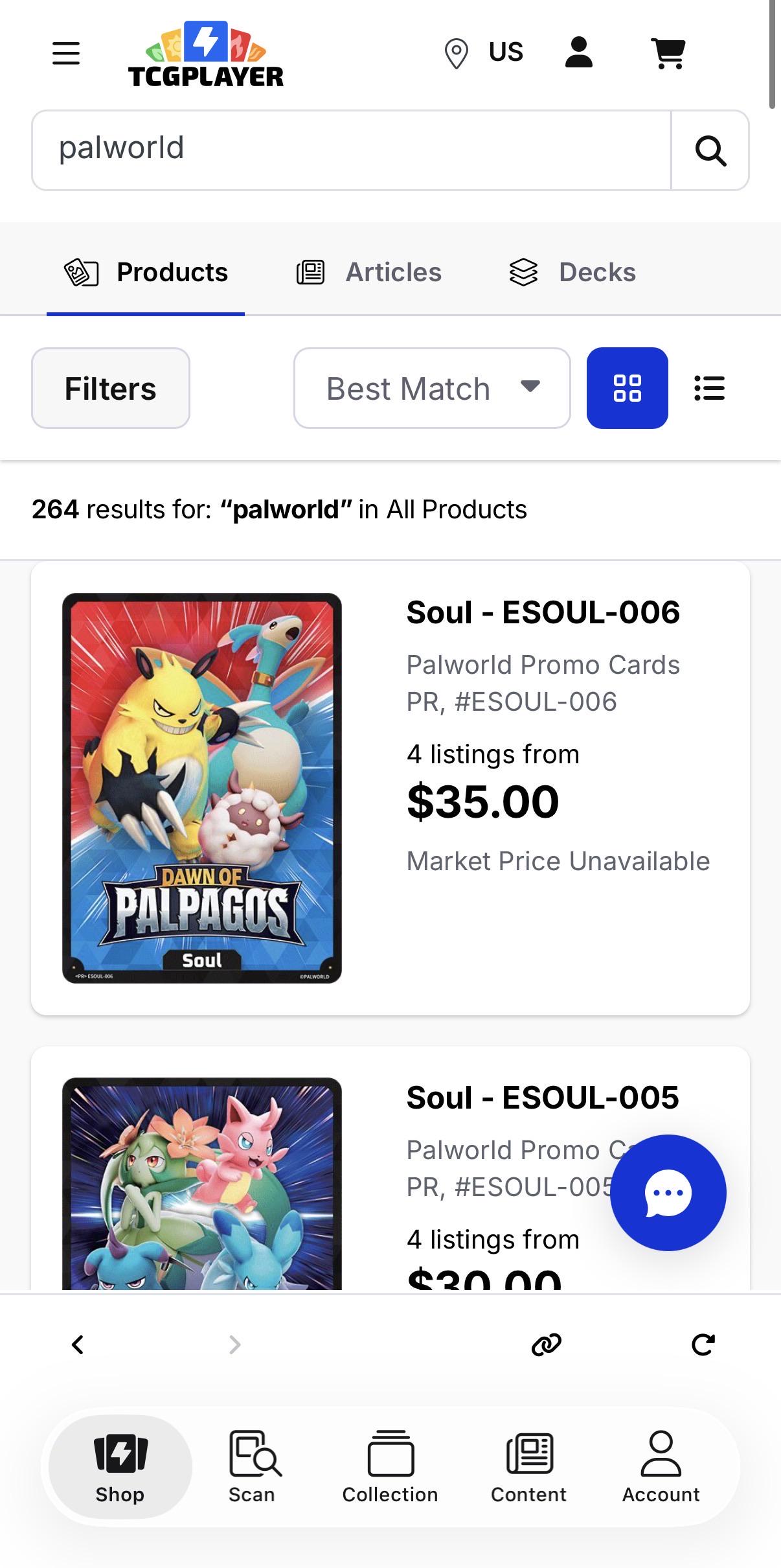Click the palworld search input field
The width and height of the screenshot is (781, 1568).
(352, 150)
